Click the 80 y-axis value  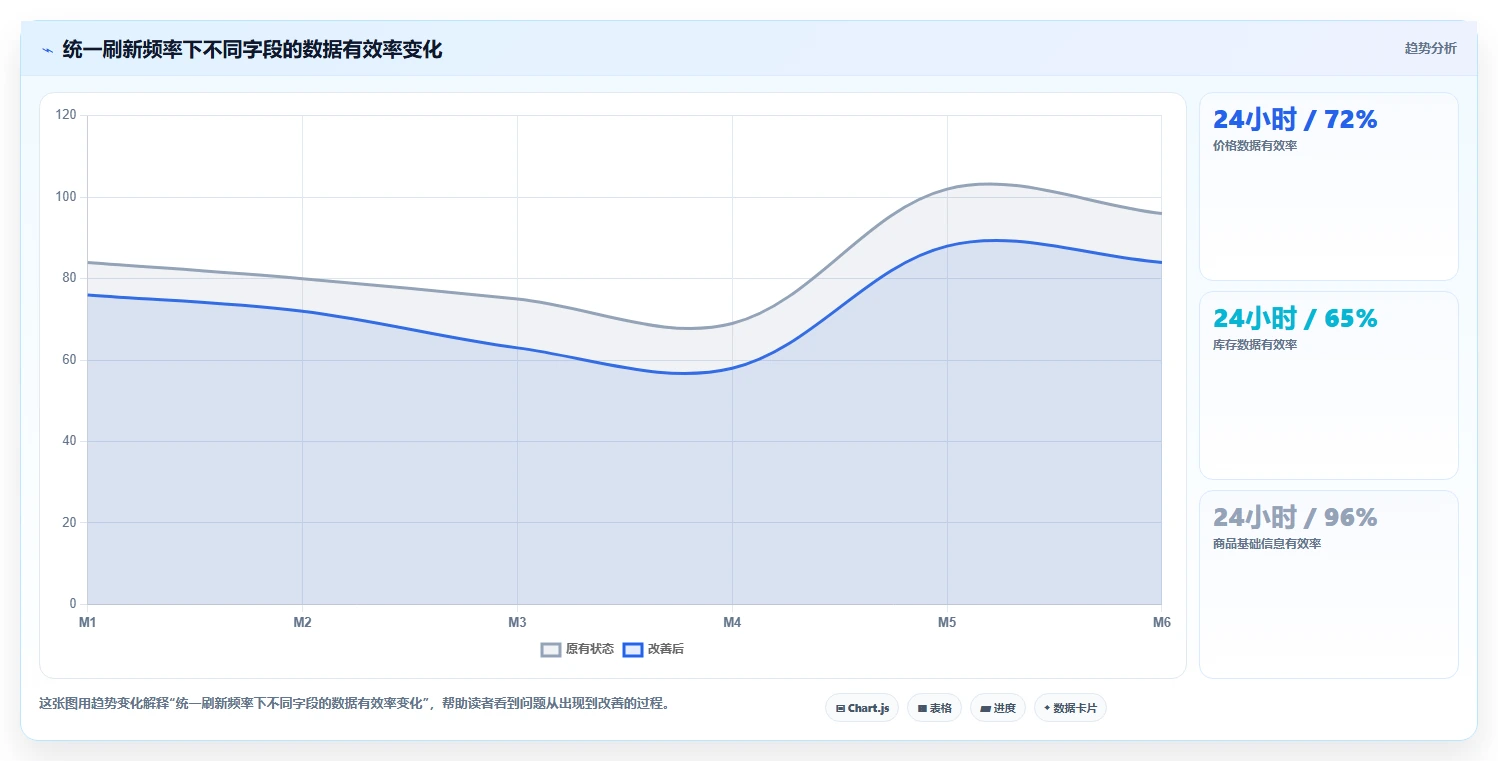pyautogui.click(x=69, y=278)
